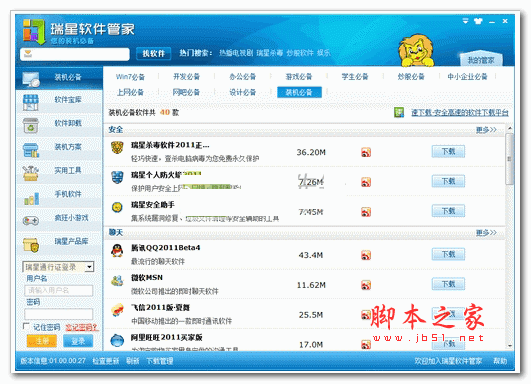Click red info icon for 瑞星安全助手
Image resolution: width=531 pixels, height=384 pixels.
[x=366, y=212]
